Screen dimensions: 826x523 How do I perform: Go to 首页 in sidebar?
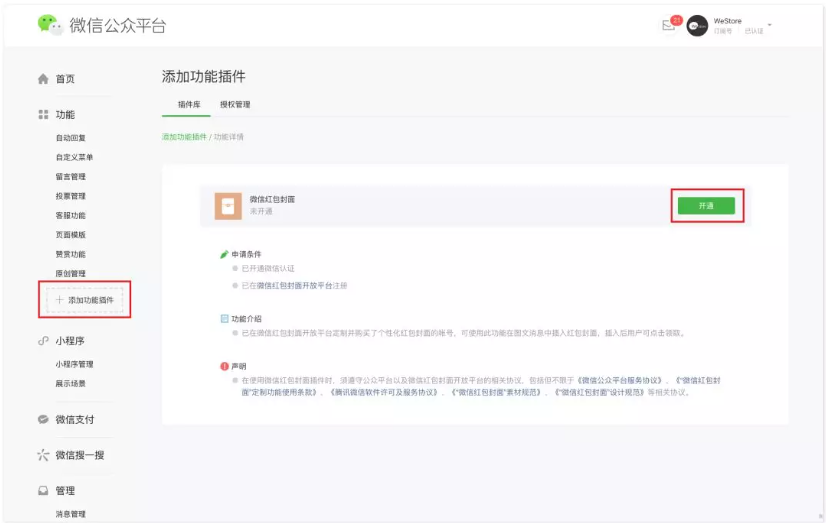[x=65, y=79]
